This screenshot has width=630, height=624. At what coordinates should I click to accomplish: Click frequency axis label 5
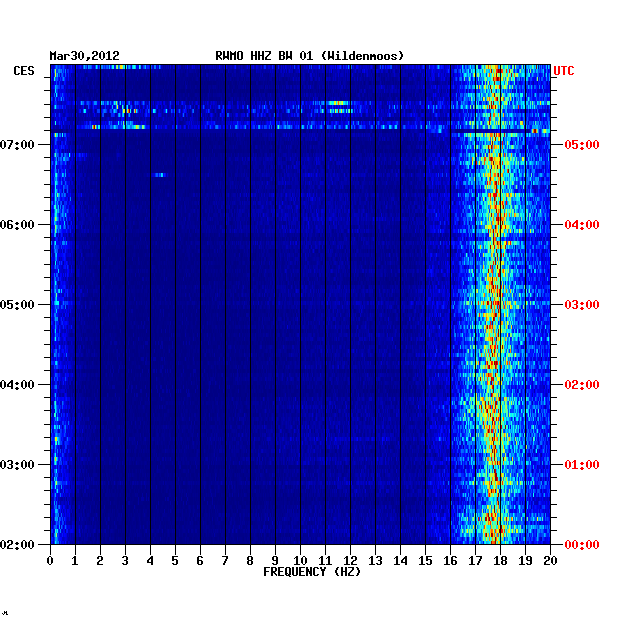[x=175, y=561]
